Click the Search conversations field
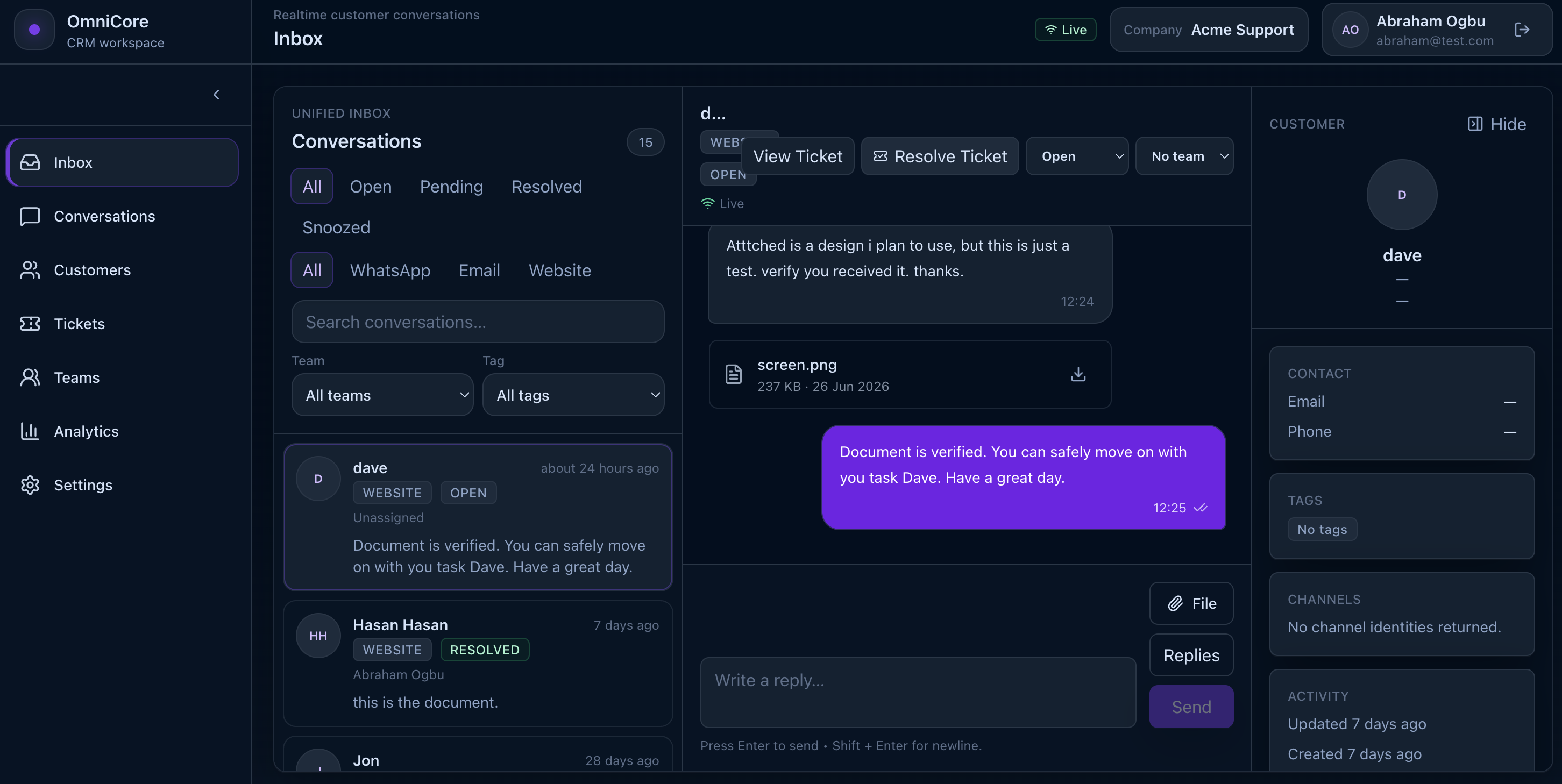Screen dimensions: 1562x784 (478, 322)
